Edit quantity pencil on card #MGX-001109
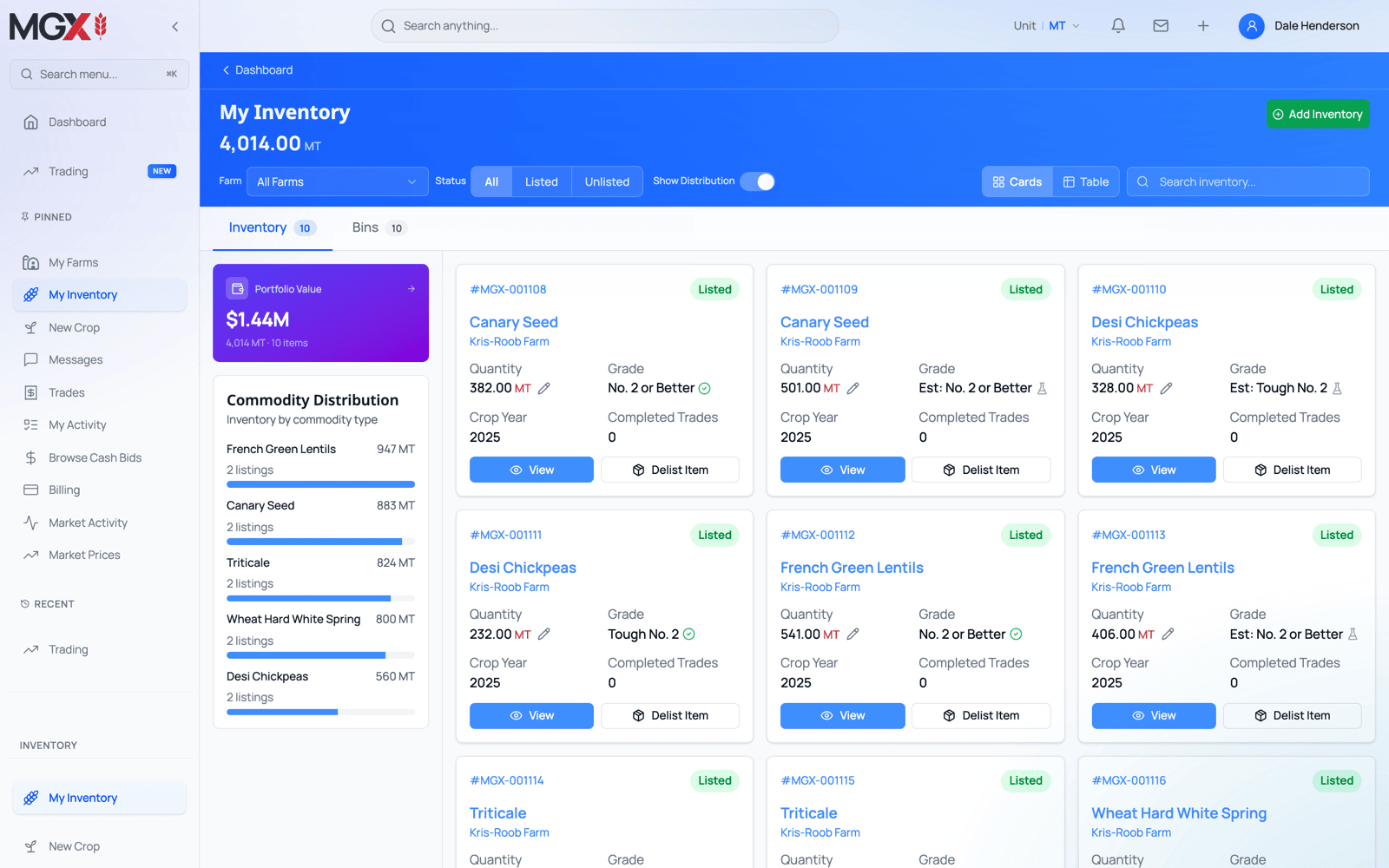The width and height of the screenshot is (1389, 868). click(853, 388)
